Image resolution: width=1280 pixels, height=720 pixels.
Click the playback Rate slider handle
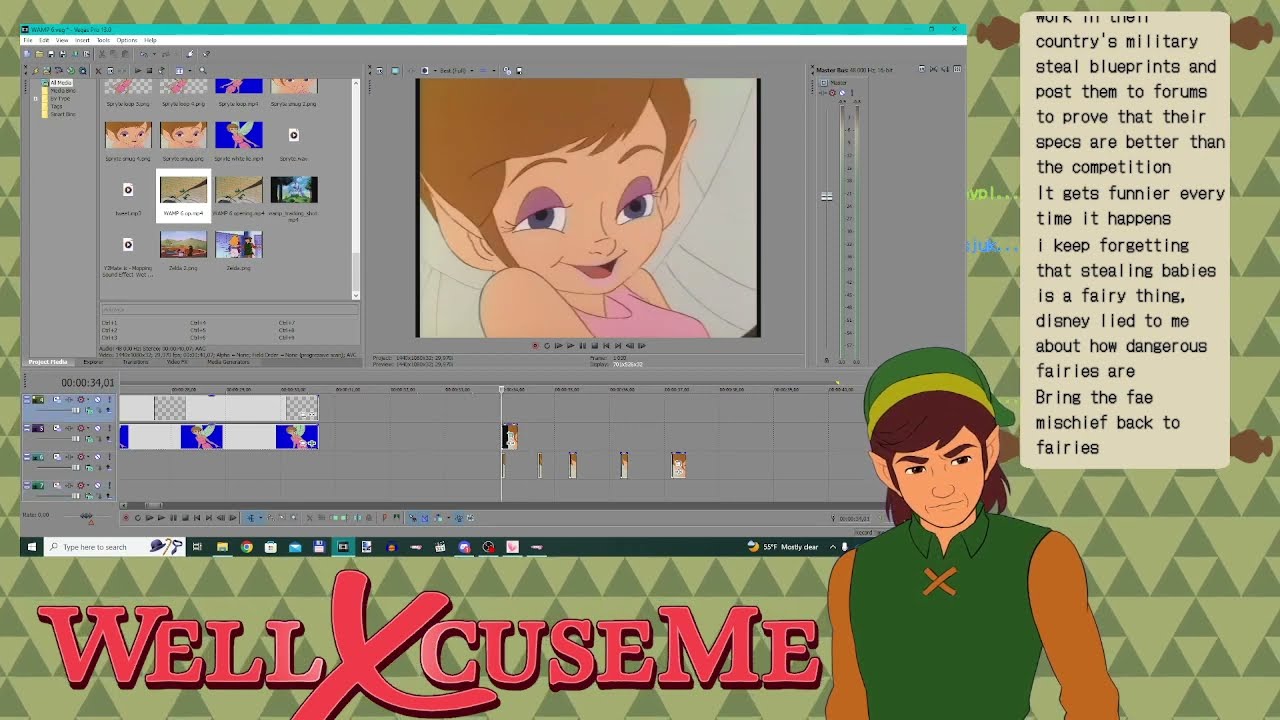(x=87, y=516)
